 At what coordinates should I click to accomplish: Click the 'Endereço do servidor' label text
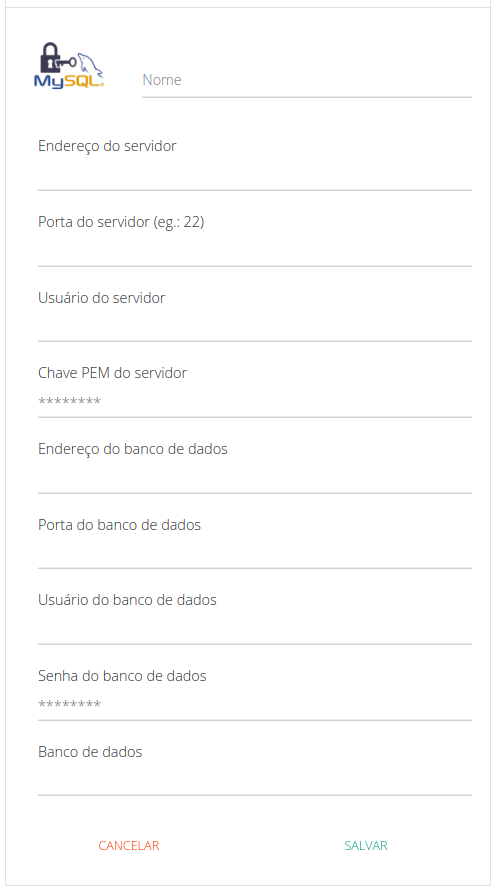[x=107, y=146]
